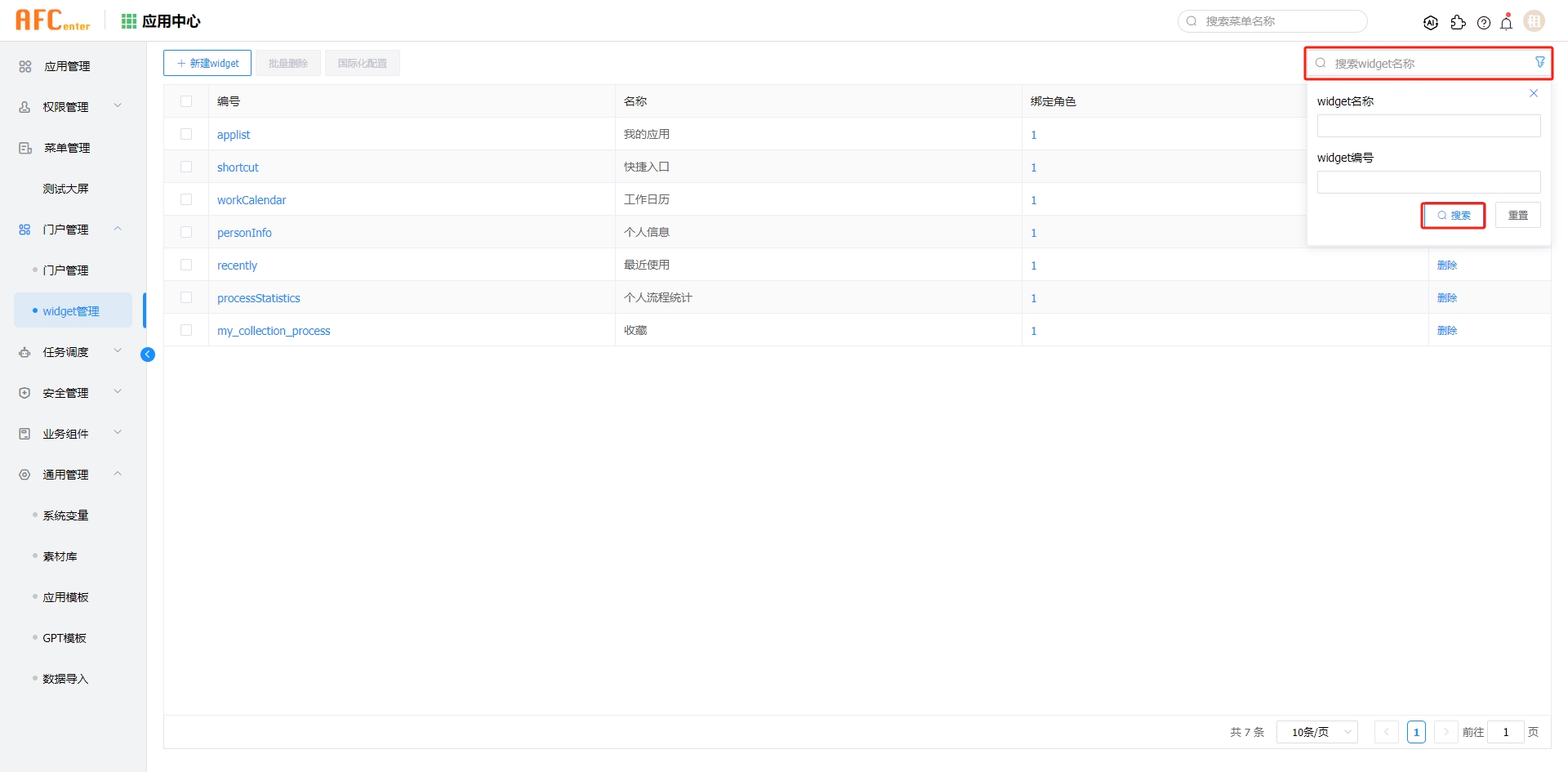
Task: Check the select-all checkbox in table header
Action: tap(186, 101)
